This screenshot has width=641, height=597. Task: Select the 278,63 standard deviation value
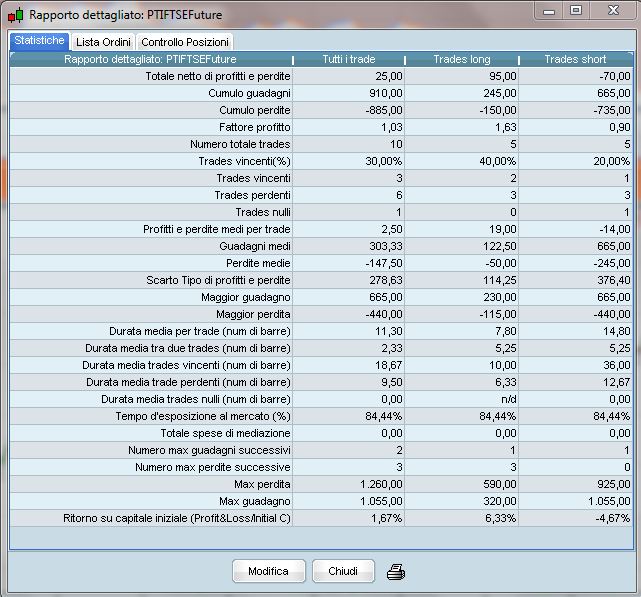click(x=385, y=280)
